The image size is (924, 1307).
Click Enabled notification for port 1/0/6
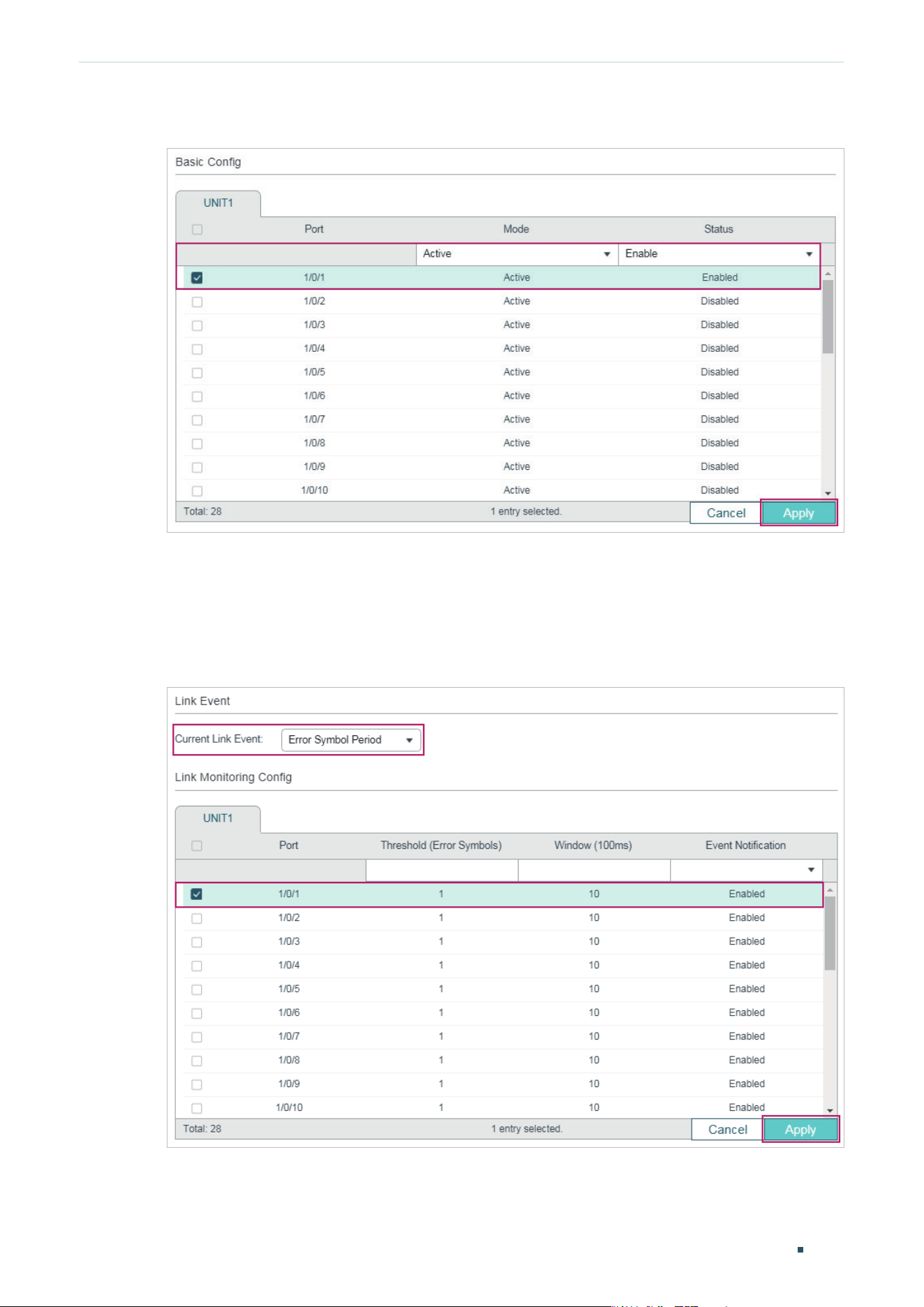pos(747,1013)
